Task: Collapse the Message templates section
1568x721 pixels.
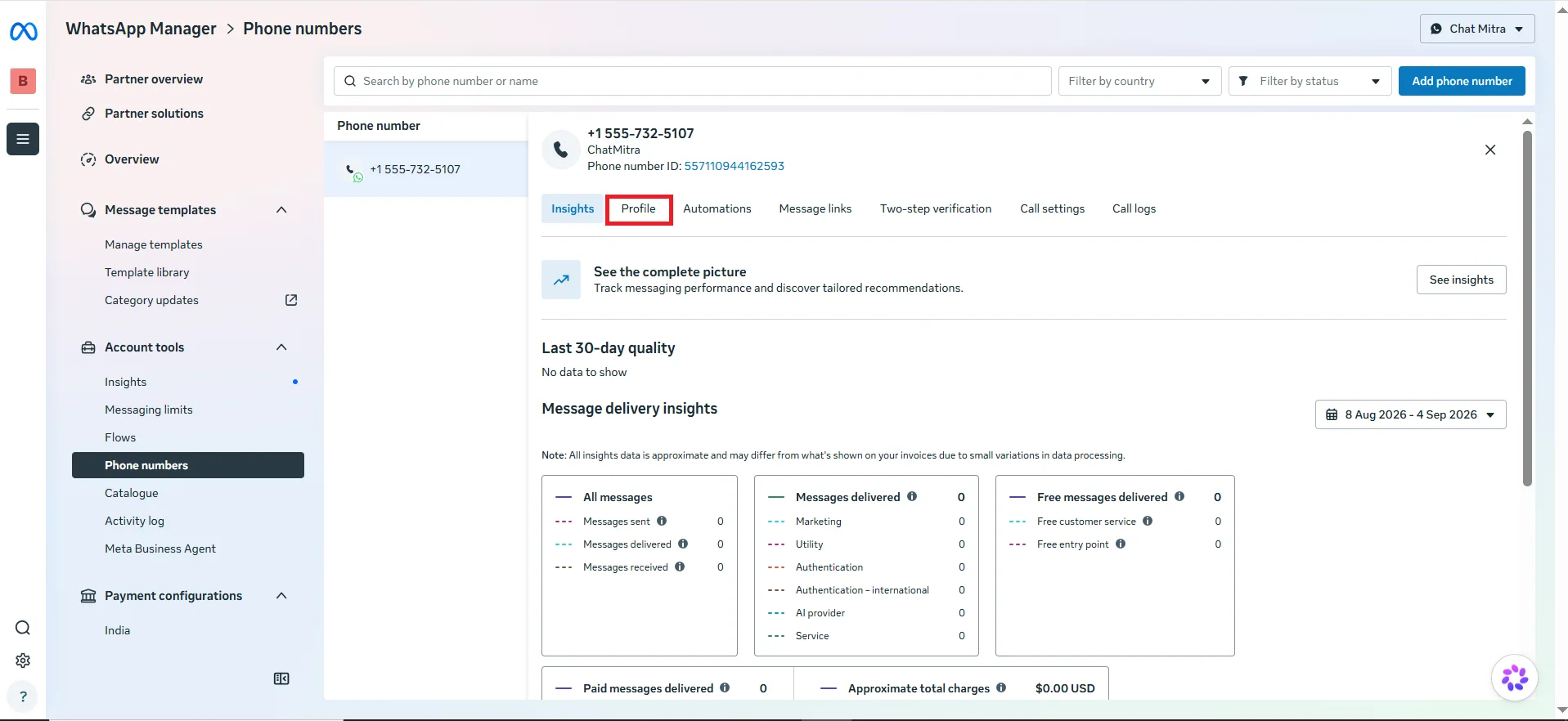Action: point(281,210)
